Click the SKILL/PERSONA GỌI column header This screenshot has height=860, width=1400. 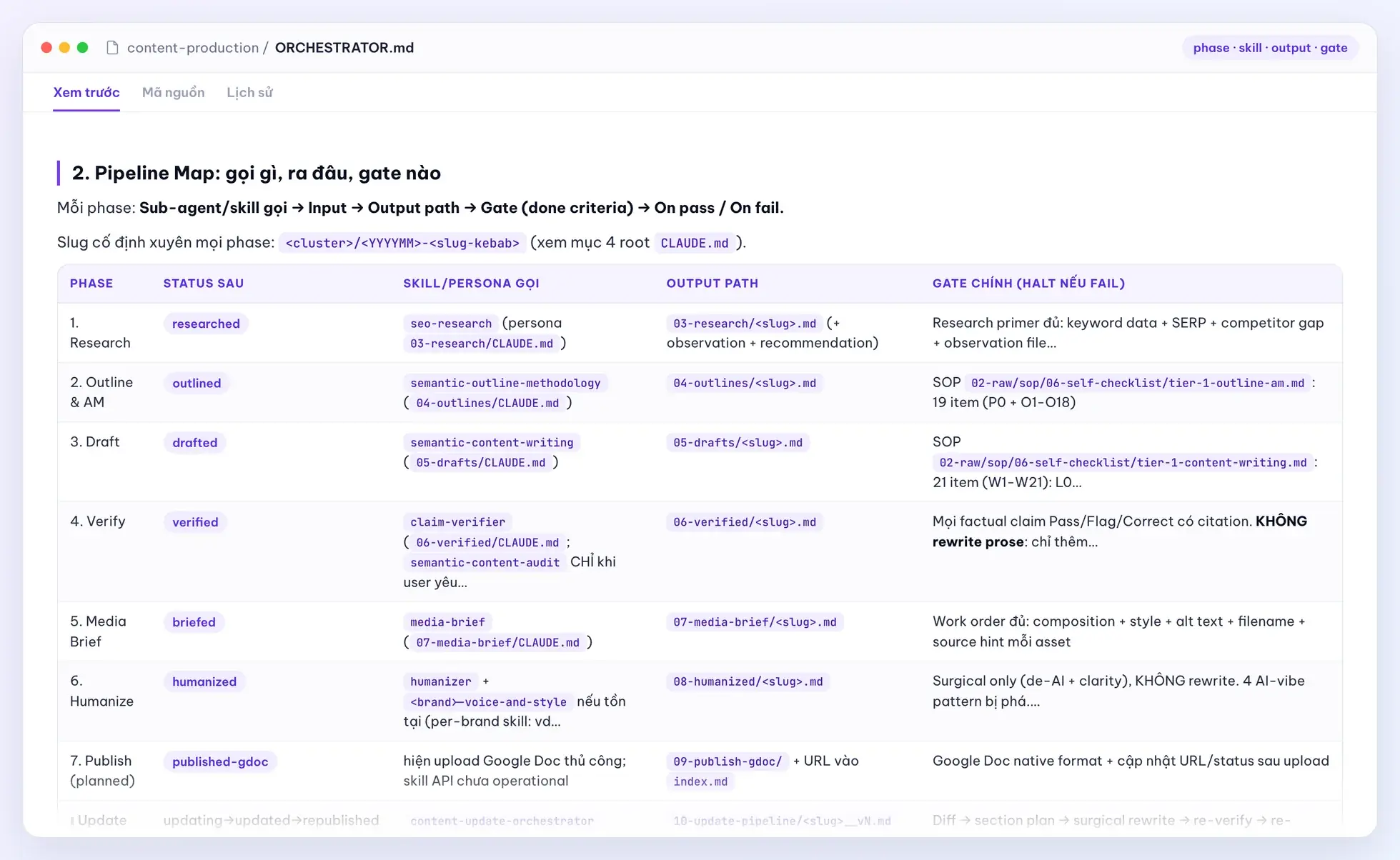[471, 284]
